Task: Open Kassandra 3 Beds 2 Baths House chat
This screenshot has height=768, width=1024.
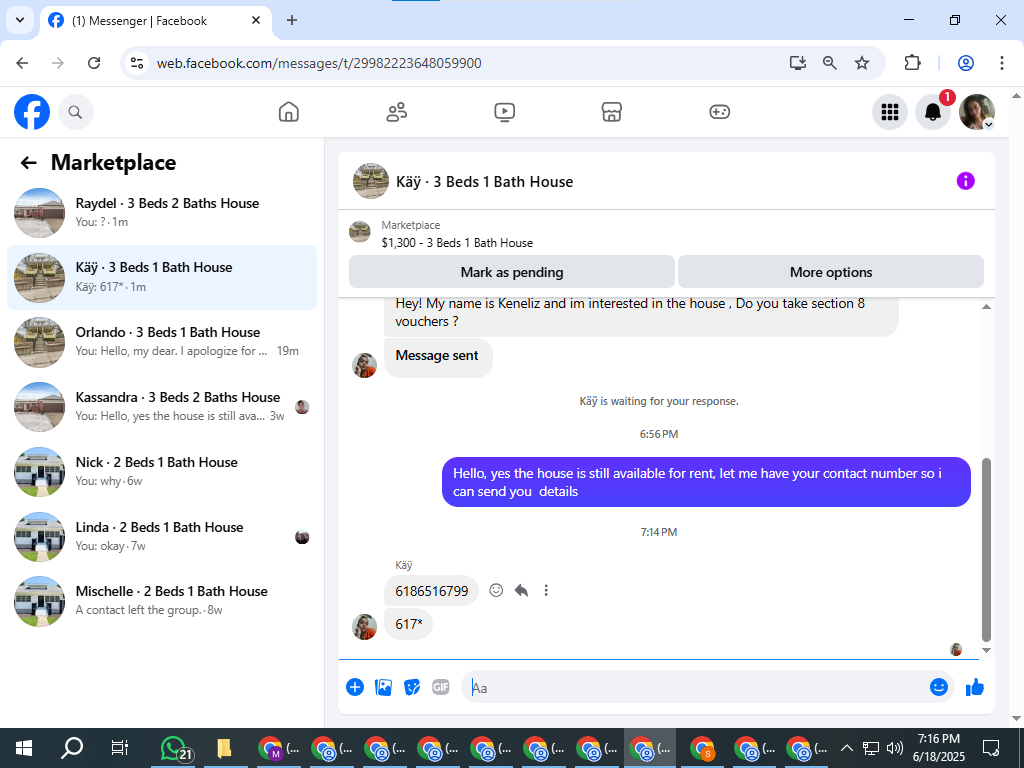Action: tap(162, 406)
